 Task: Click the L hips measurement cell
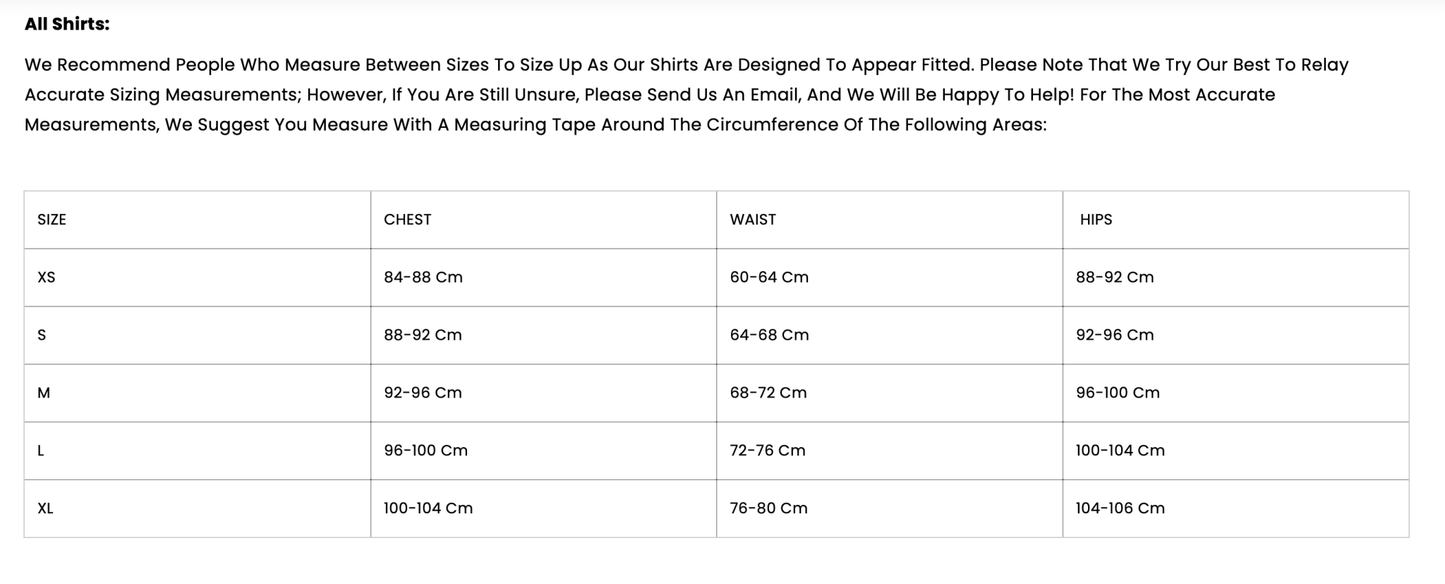click(x=1120, y=451)
